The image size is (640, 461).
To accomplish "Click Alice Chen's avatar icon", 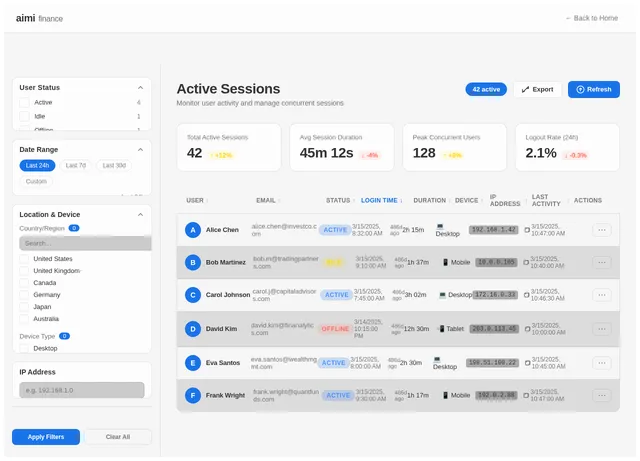I will pyautogui.click(x=193, y=230).
